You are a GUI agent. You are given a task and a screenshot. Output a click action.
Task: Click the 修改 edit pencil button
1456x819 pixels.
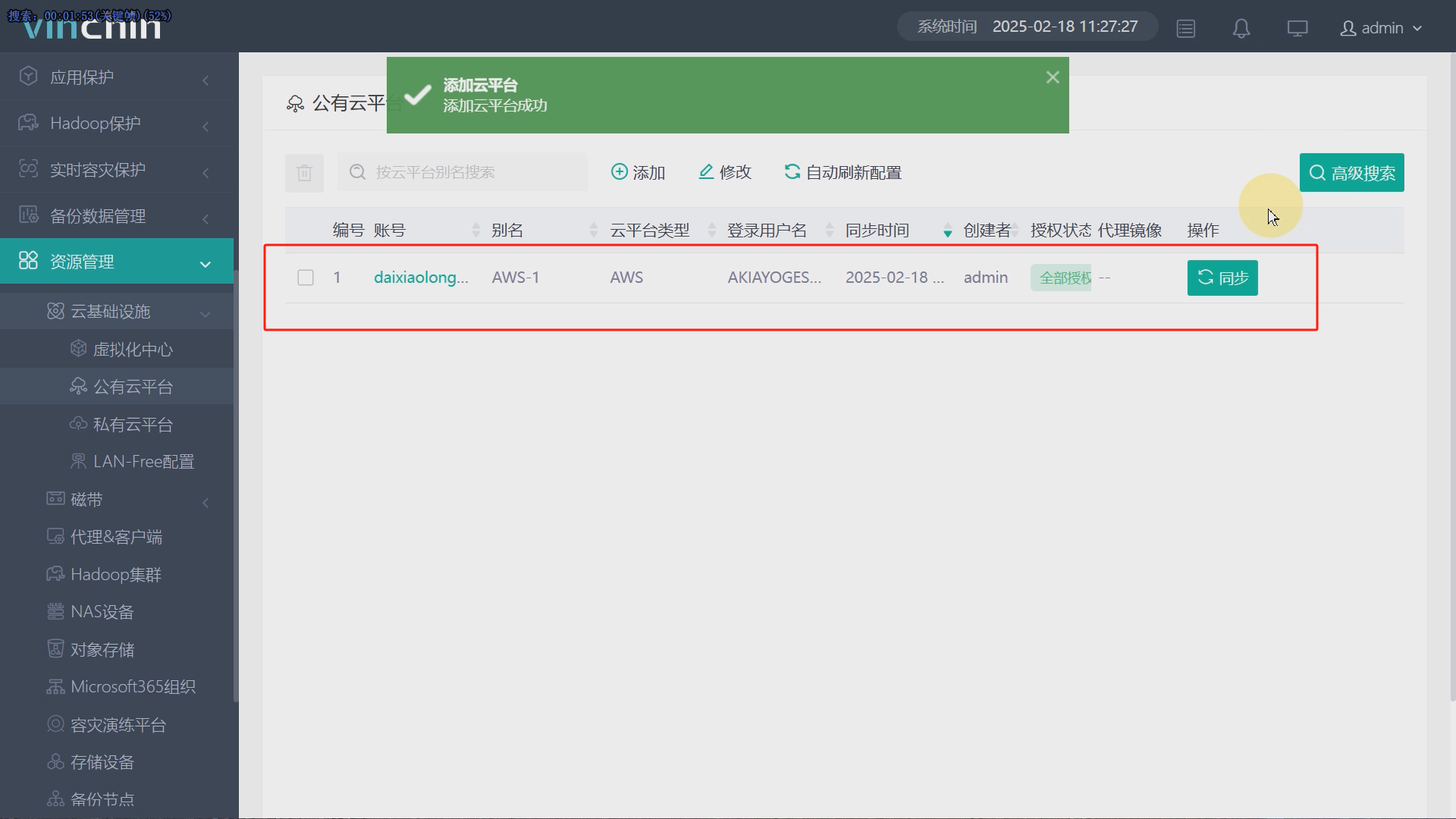[724, 172]
